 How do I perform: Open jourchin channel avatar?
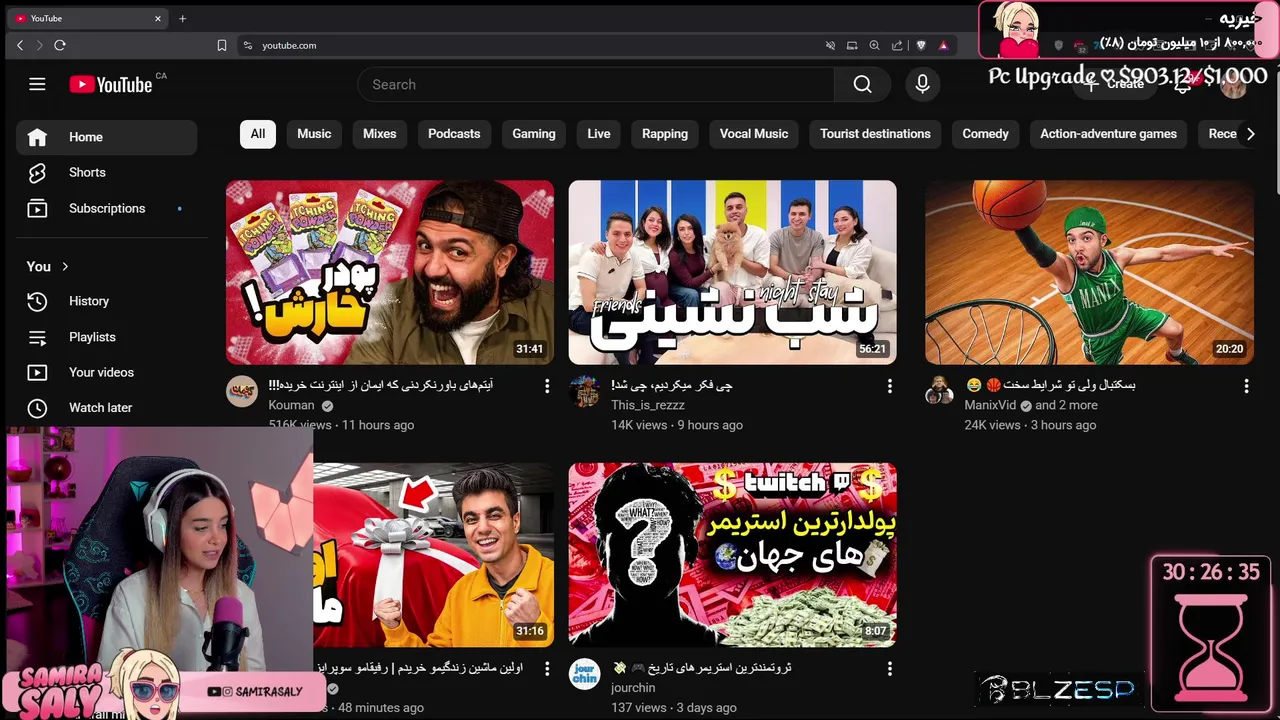coord(585,674)
